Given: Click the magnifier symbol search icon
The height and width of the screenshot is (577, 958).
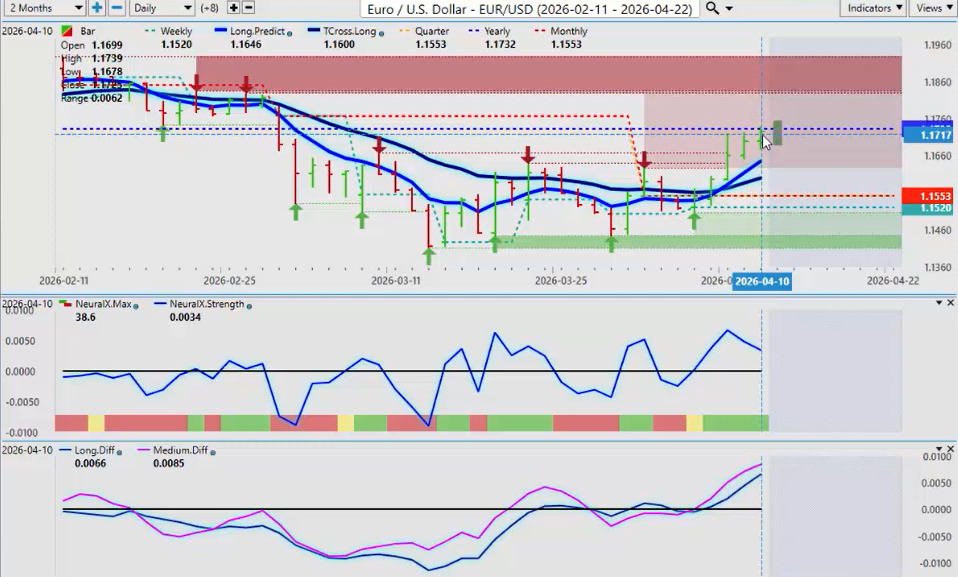Looking at the screenshot, I should pyautogui.click(x=712, y=8).
